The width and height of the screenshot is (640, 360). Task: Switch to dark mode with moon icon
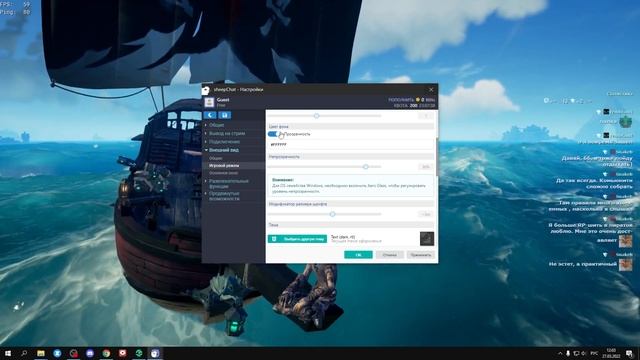click(x=210, y=115)
